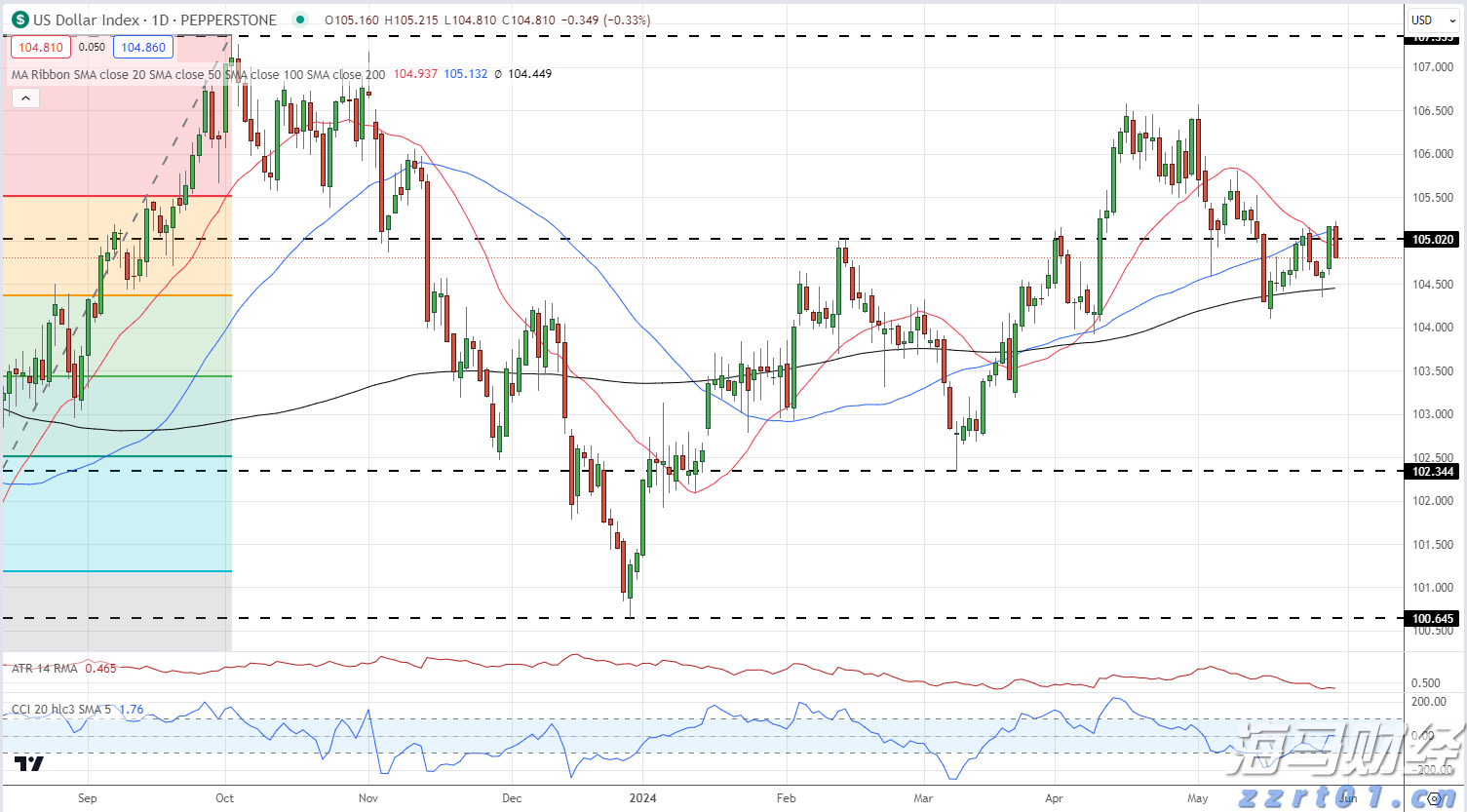Click the 100.645 price level label
Image resolution: width=1467 pixels, height=812 pixels.
click(1433, 619)
